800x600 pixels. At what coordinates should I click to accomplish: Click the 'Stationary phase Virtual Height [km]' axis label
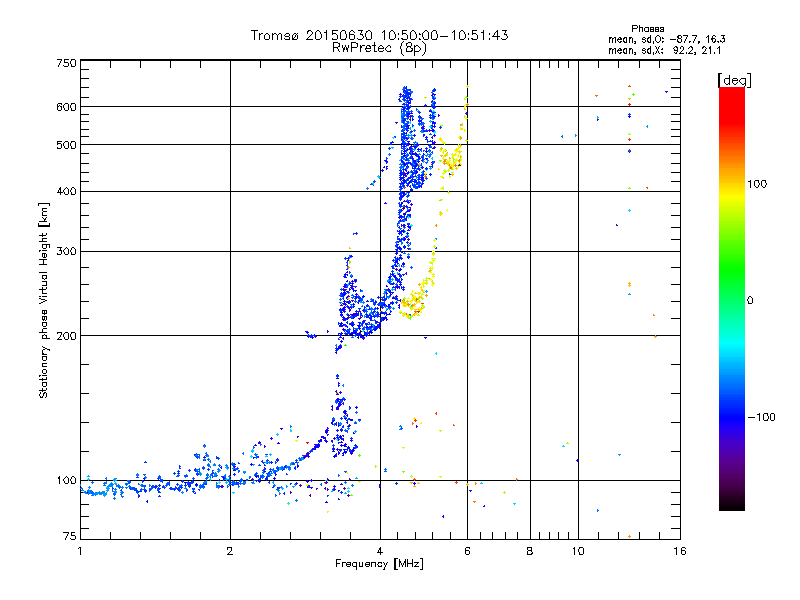pyautogui.click(x=44, y=300)
